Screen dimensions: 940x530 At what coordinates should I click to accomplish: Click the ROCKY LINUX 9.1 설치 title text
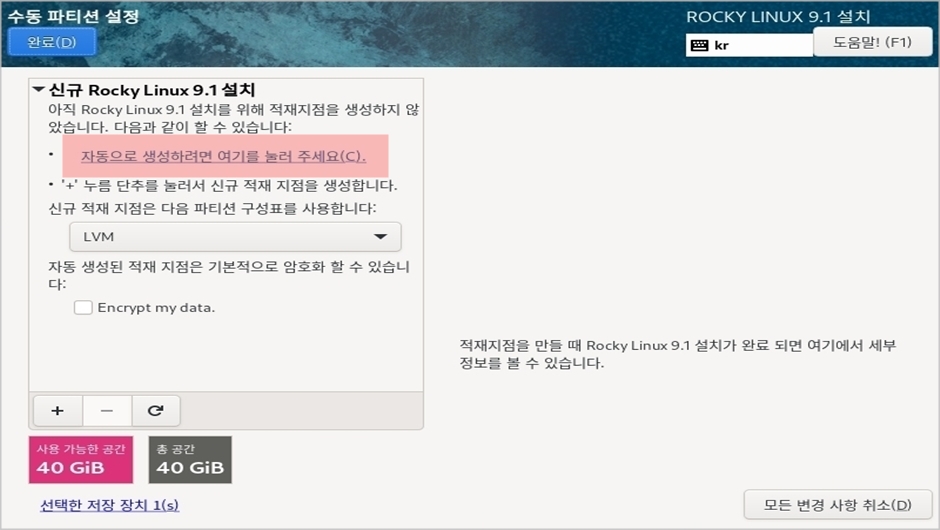pyautogui.click(x=778, y=17)
